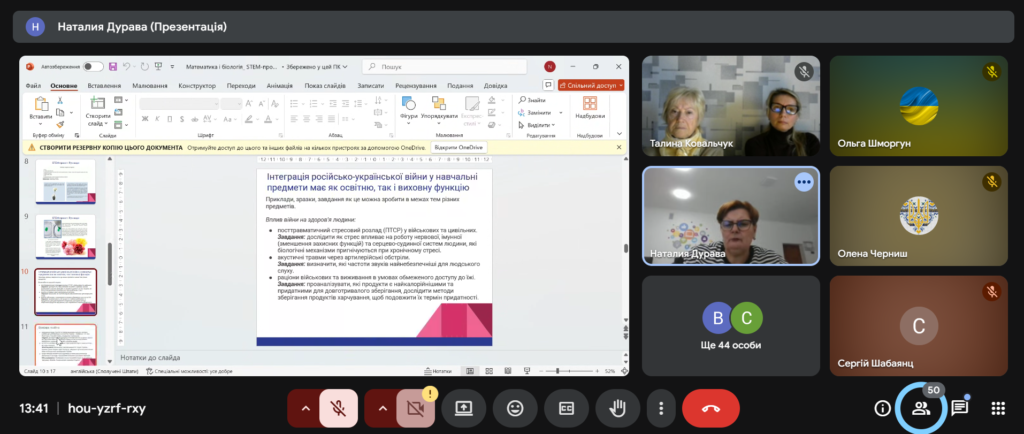Switch to the Вставлення ribbon tab
This screenshot has height=434, width=1024.
pos(104,86)
